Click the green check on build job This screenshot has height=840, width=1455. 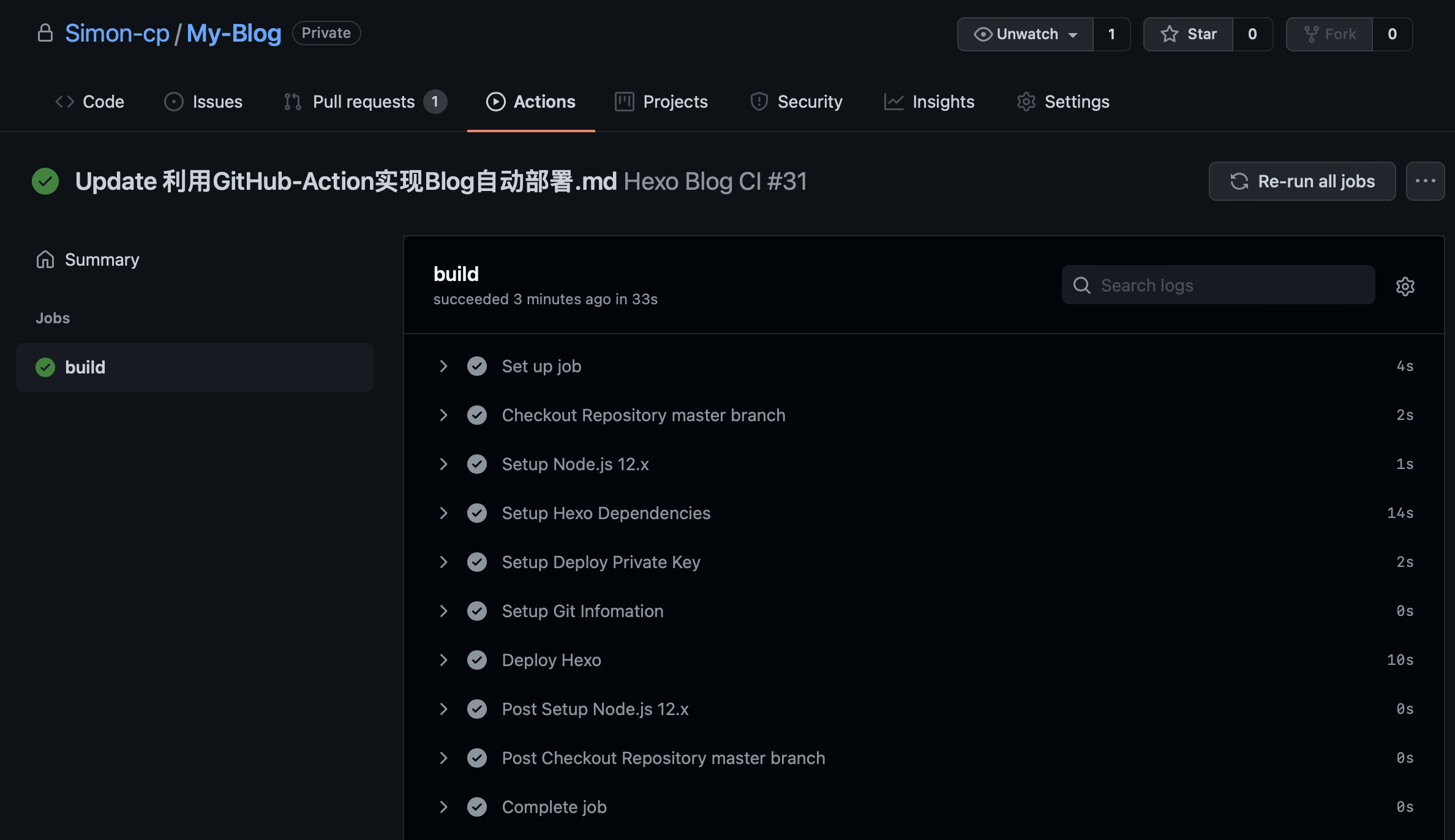pyautogui.click(x=45, y=367)
